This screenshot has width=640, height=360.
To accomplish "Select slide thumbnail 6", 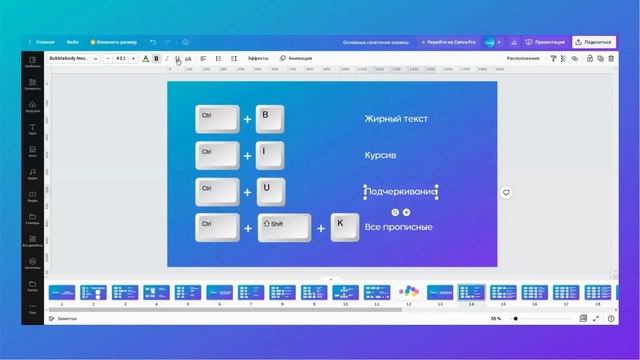I will (219, 293).
